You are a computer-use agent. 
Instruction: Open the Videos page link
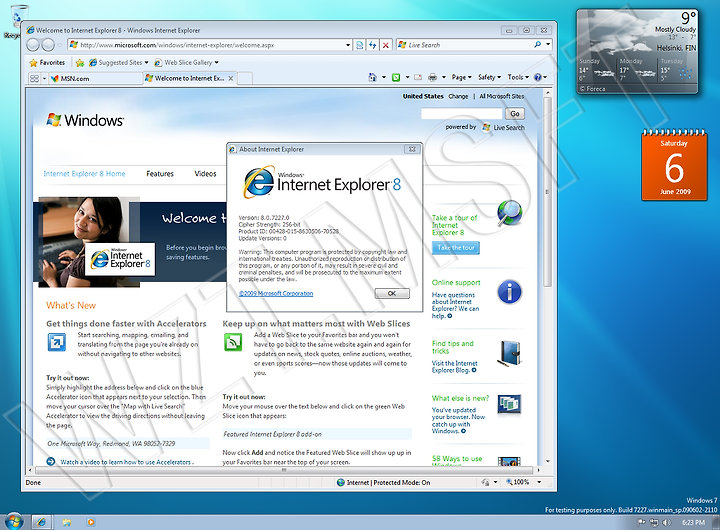click(x=205, y=174)
